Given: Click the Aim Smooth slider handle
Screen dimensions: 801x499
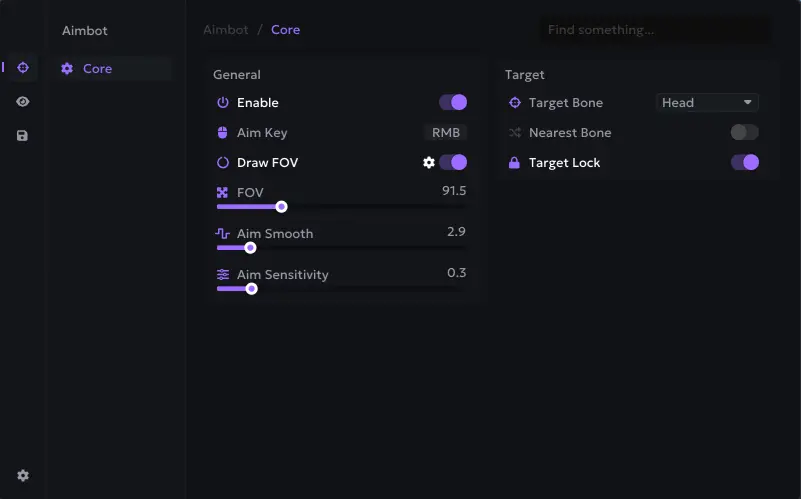Looking at the screenshot, I should (251, 248).
